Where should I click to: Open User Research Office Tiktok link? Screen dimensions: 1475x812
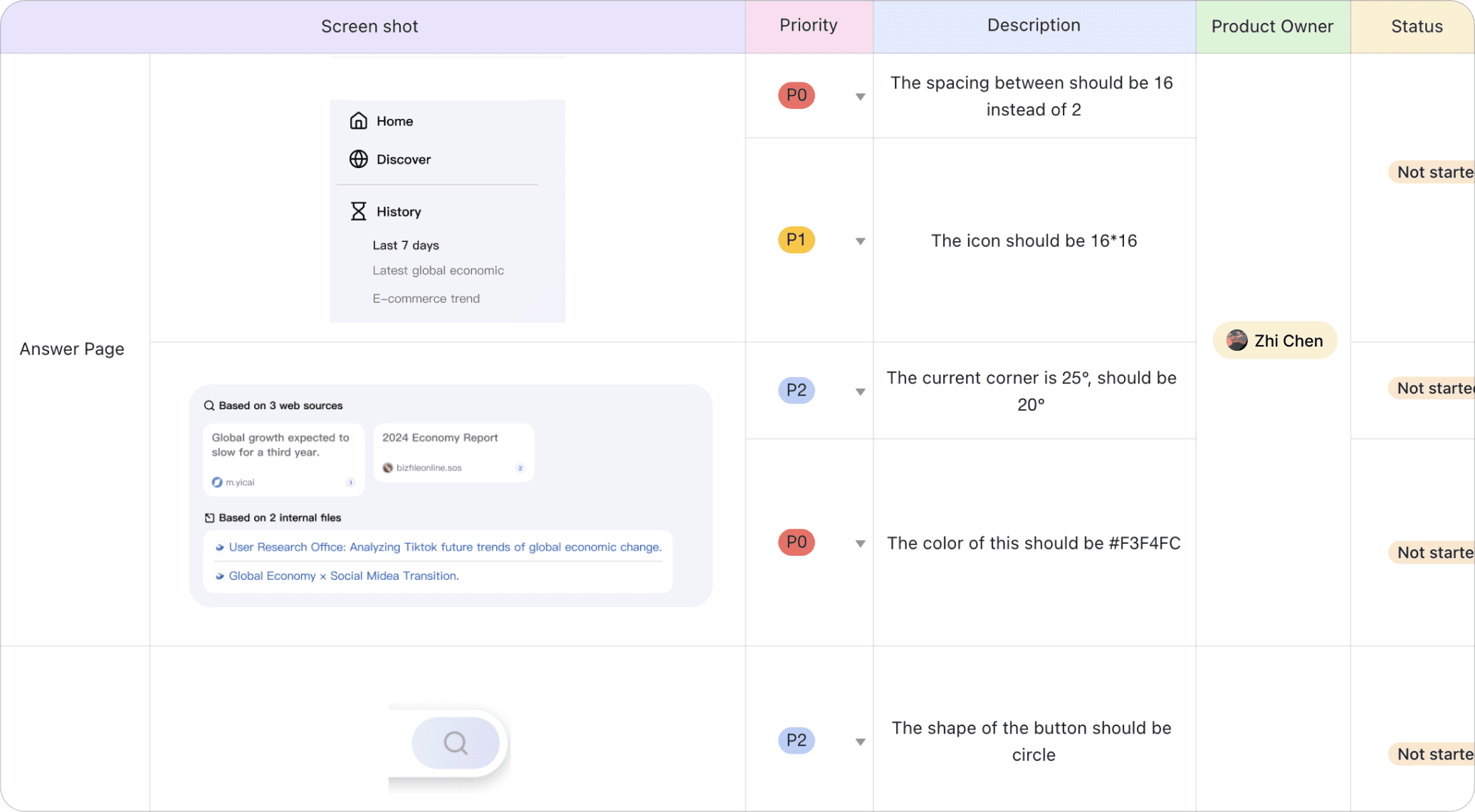pyautogui.click(x=445, y=547)
